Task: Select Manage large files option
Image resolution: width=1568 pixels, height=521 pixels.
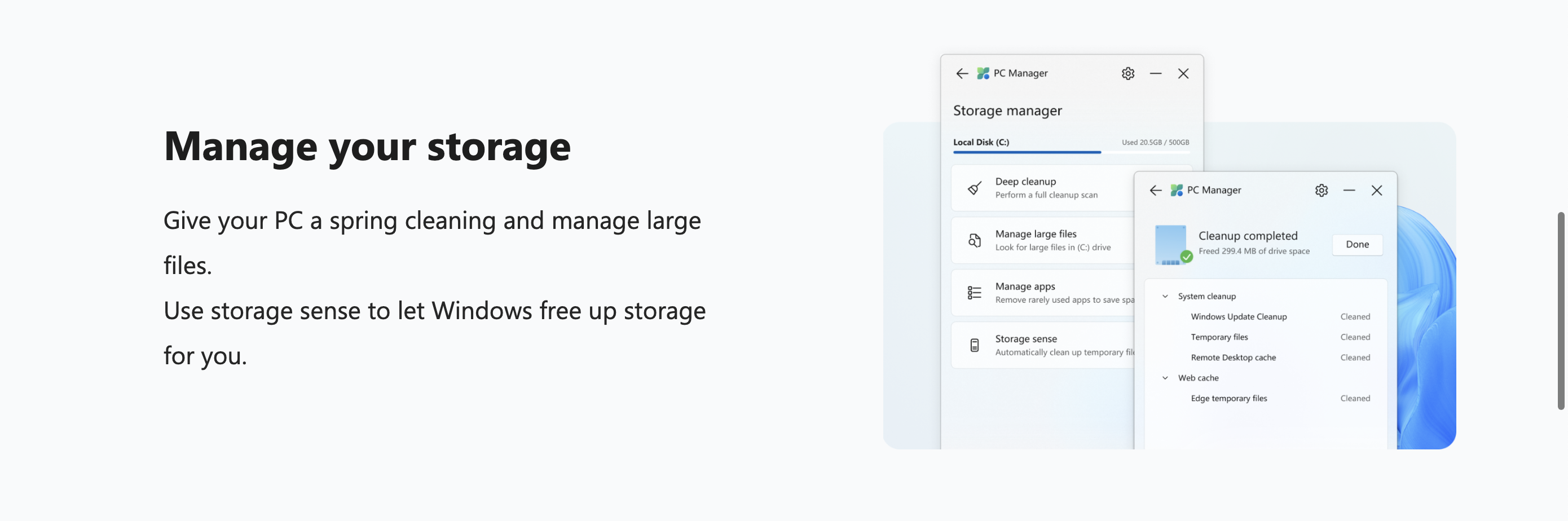Action: point(1052,240)
